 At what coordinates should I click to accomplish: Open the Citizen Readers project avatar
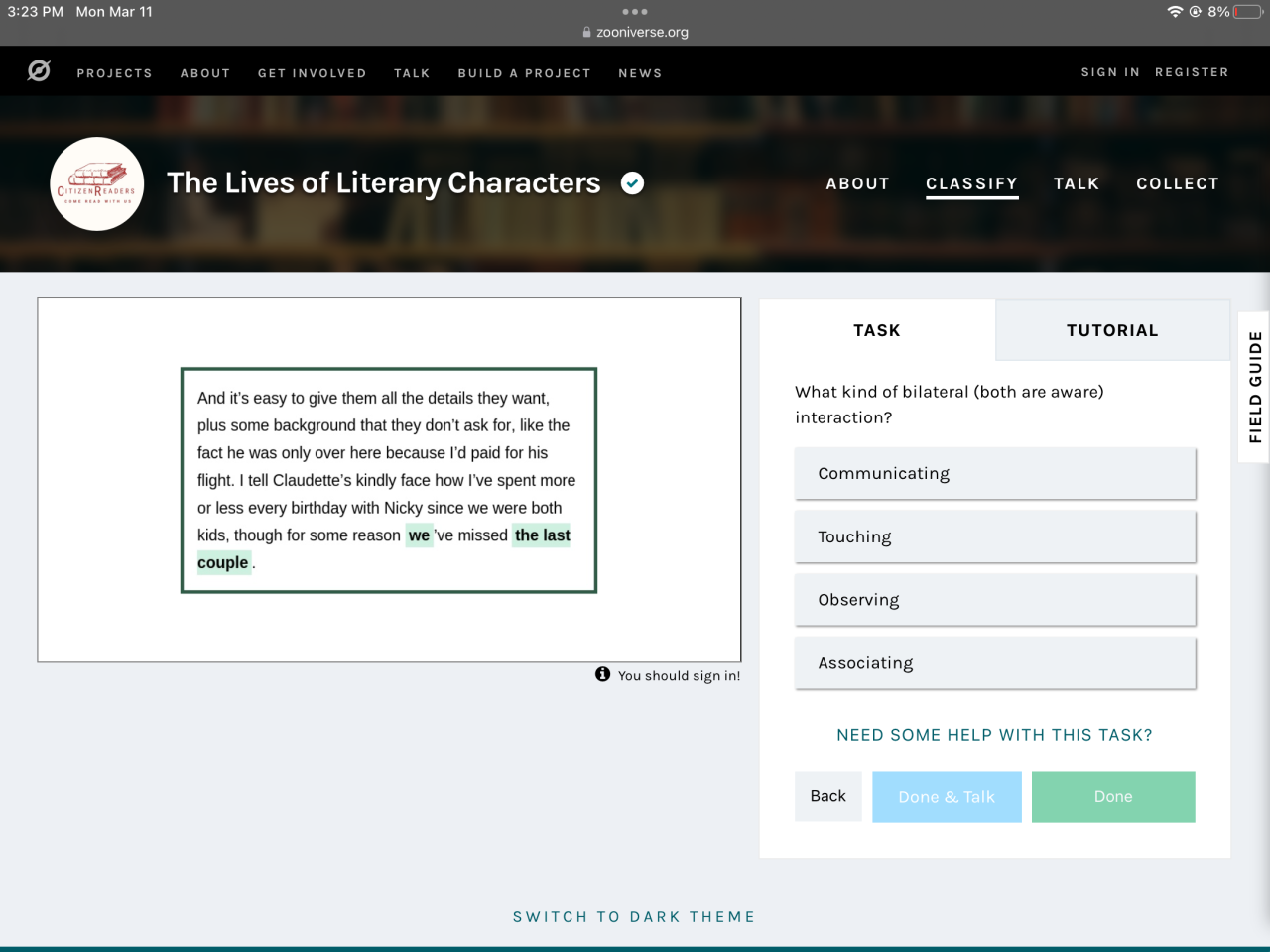97,184
